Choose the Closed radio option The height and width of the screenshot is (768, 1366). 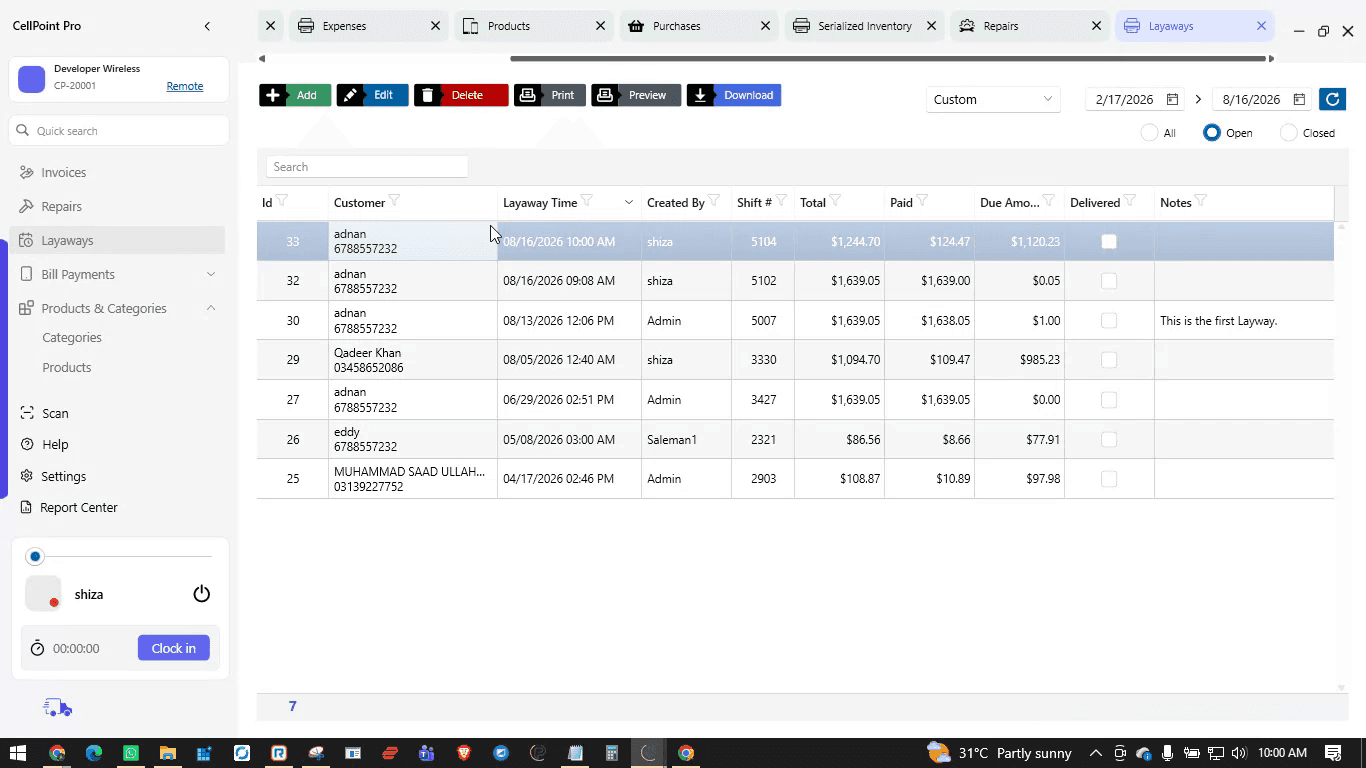point(1289,132)
